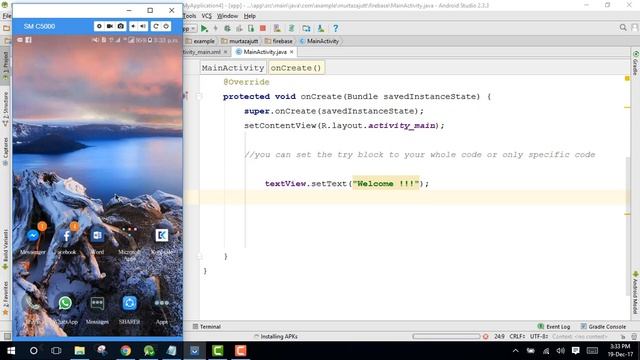Viewport: 640px width, 360px height.
Task: Open Android Studio's search magnifier icon
Action: [x=623, y=27]
